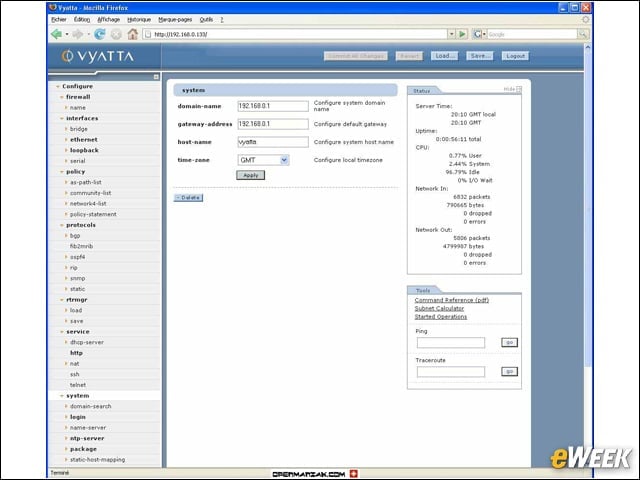
Task: Open the Historique menu
Action: click(139, 20)
